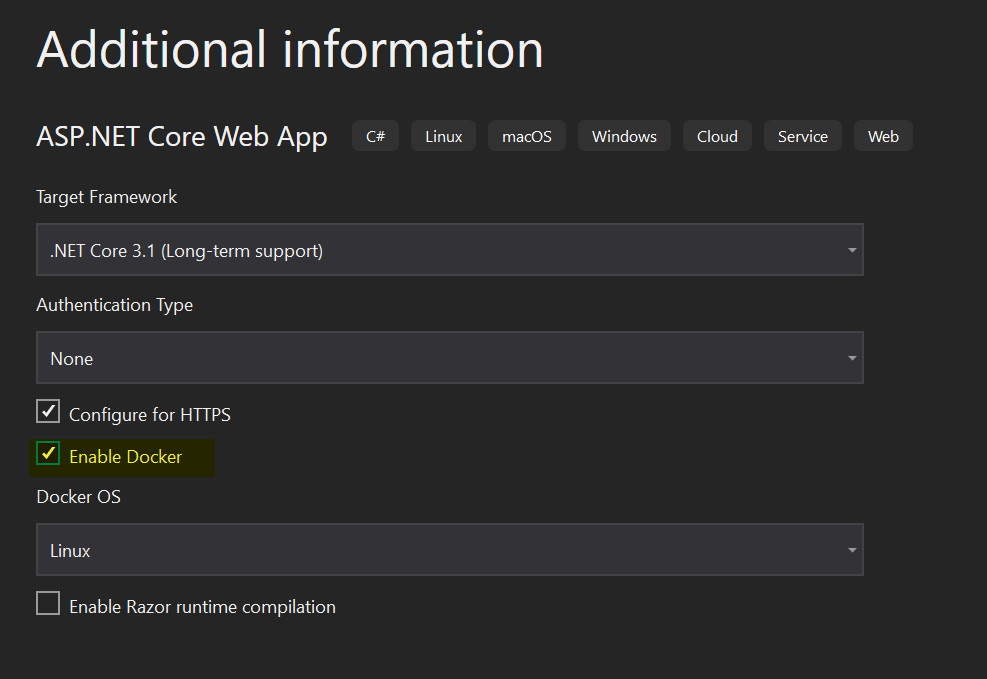Uncheck the Enable Docker checkbox
This screenshot has width=987, height=679.
pos(48,454)
